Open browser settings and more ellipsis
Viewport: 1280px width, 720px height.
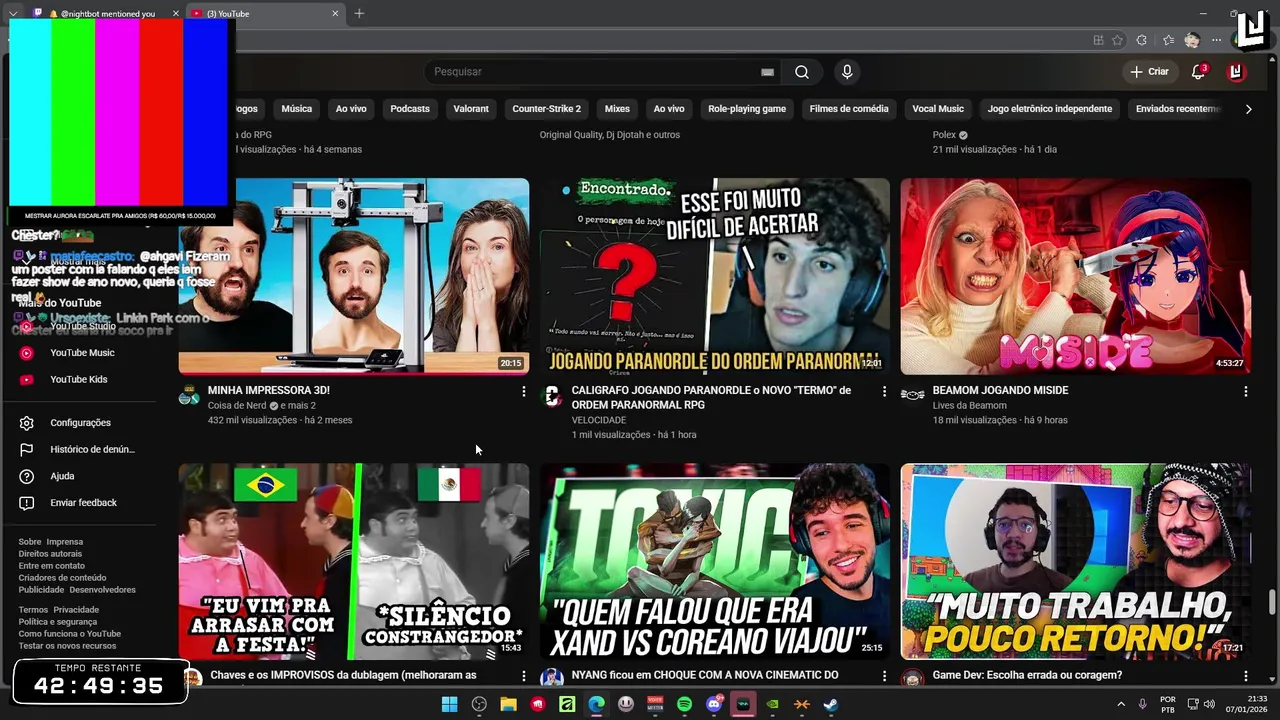tap(1216, 40)
